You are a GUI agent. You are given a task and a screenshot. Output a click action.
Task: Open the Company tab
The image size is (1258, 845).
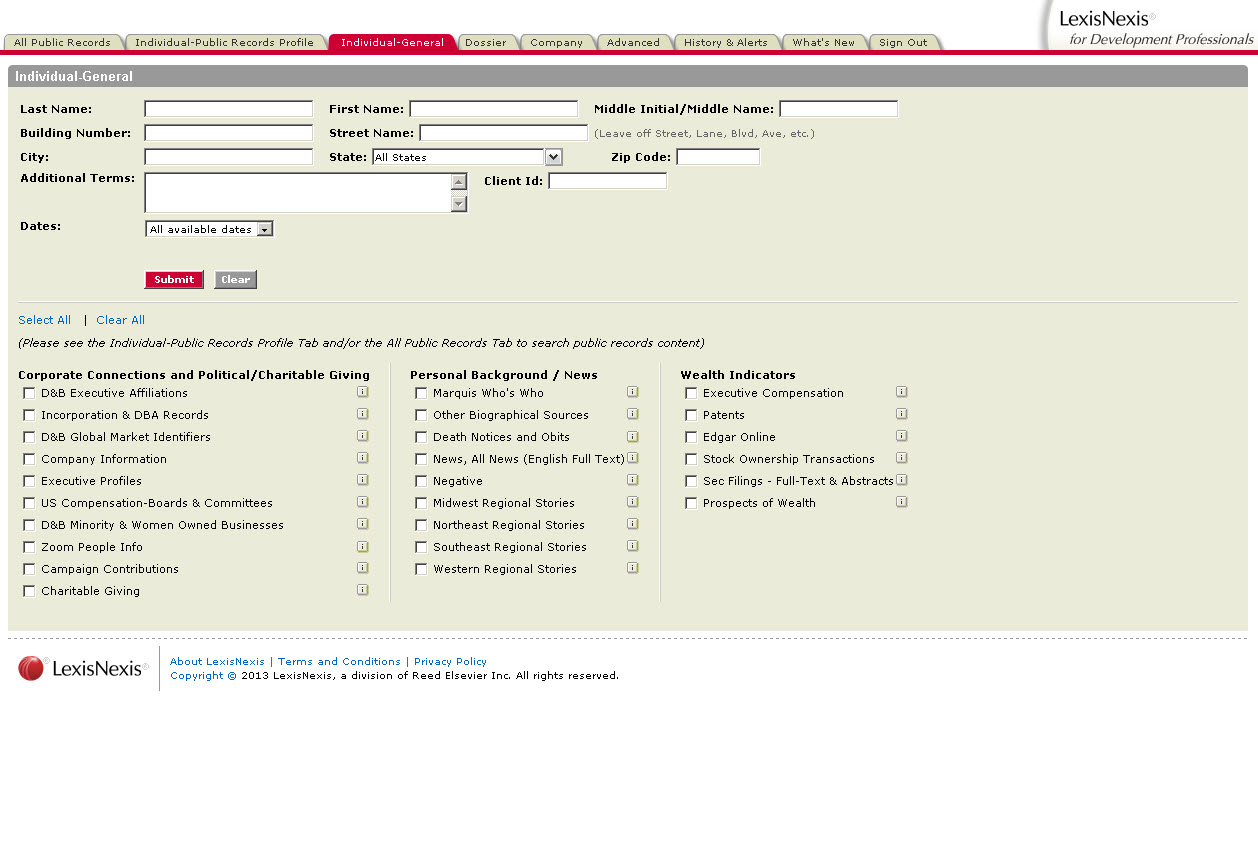[556, 42]
